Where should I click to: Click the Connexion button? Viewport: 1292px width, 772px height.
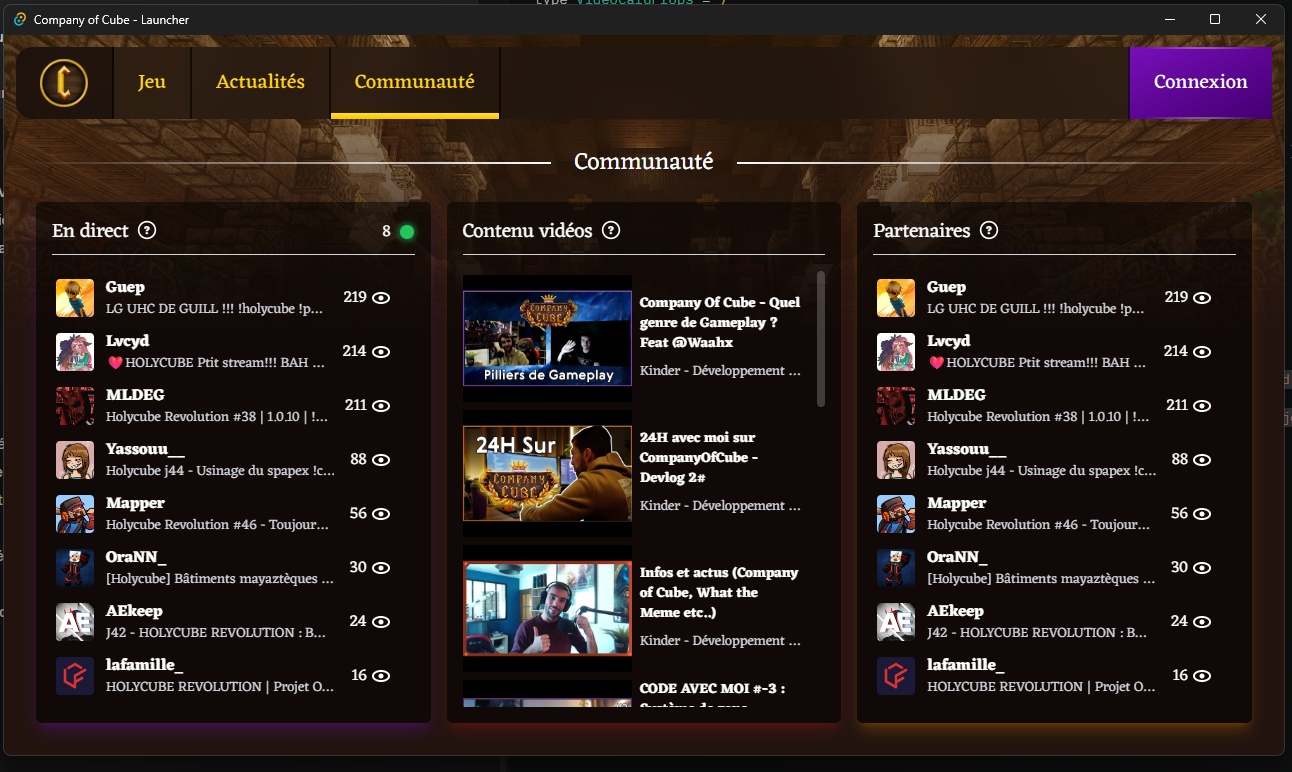point(1200,83)
